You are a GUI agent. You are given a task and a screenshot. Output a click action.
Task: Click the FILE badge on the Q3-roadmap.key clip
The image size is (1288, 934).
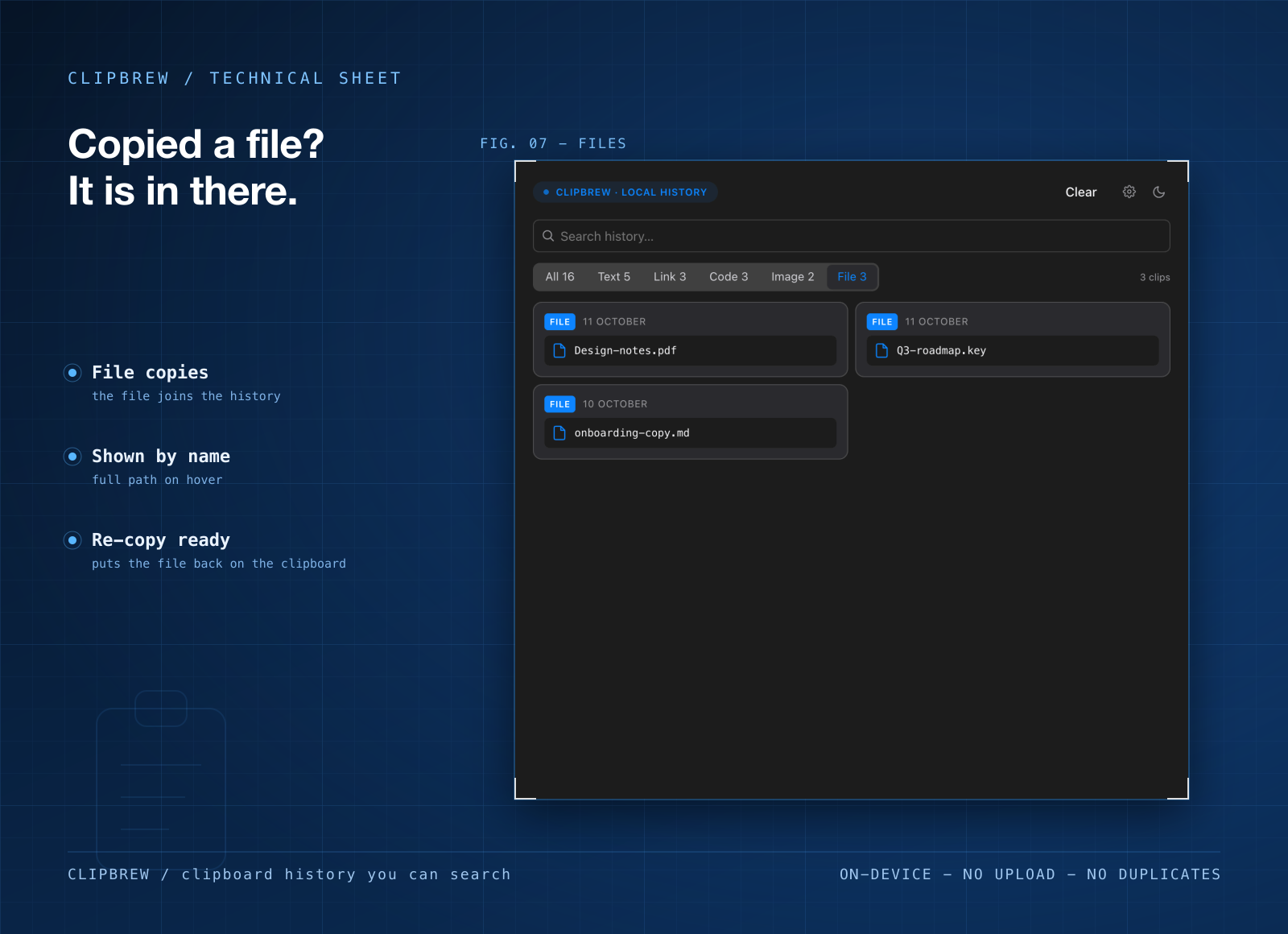click(x=882, y=322)
